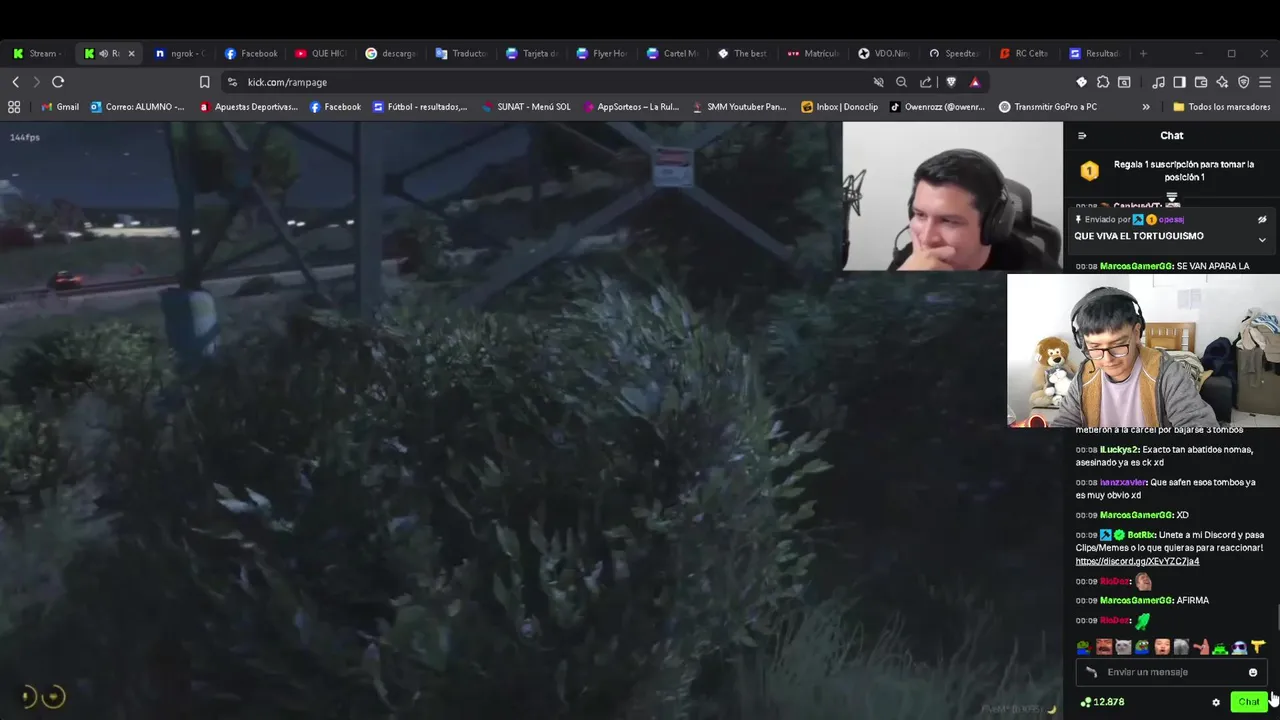1280x720 pixels.
Task: Open Inbox | Donoclip bookmark
Action: click(840, 107)
